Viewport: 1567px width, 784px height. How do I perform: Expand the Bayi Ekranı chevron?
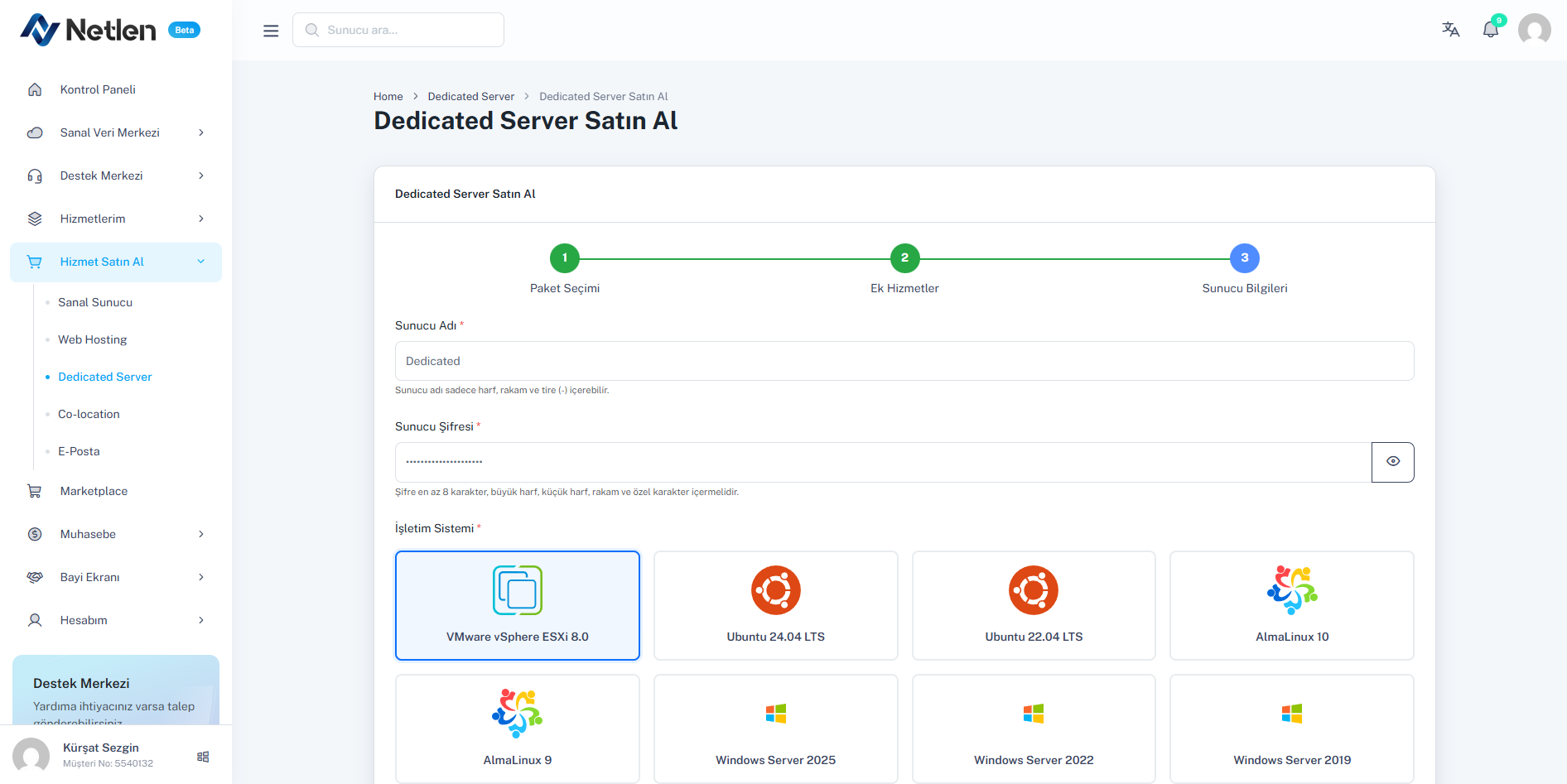[x=201, y=577]
